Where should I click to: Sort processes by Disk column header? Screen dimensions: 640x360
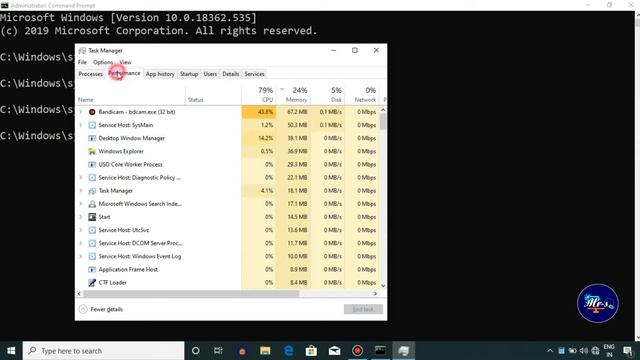(x=327, y=94)
